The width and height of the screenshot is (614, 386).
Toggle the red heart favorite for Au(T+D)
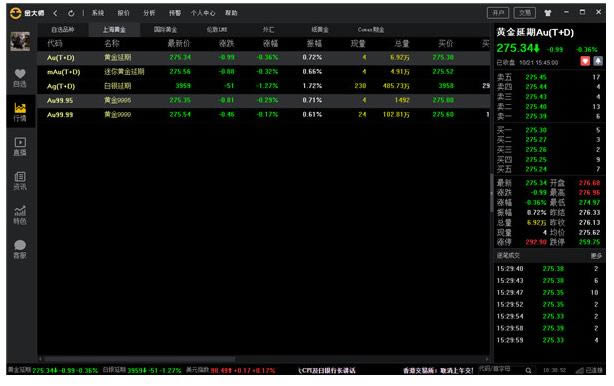585,61
